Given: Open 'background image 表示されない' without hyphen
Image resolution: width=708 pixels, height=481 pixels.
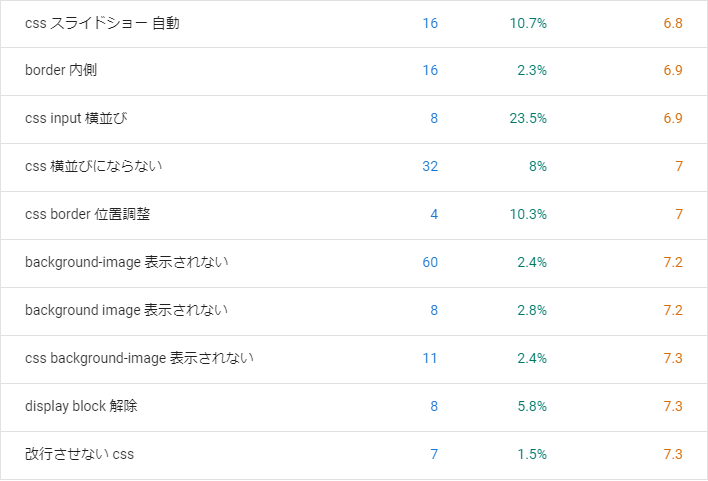Looking at the screenshot, I should 354,311.
